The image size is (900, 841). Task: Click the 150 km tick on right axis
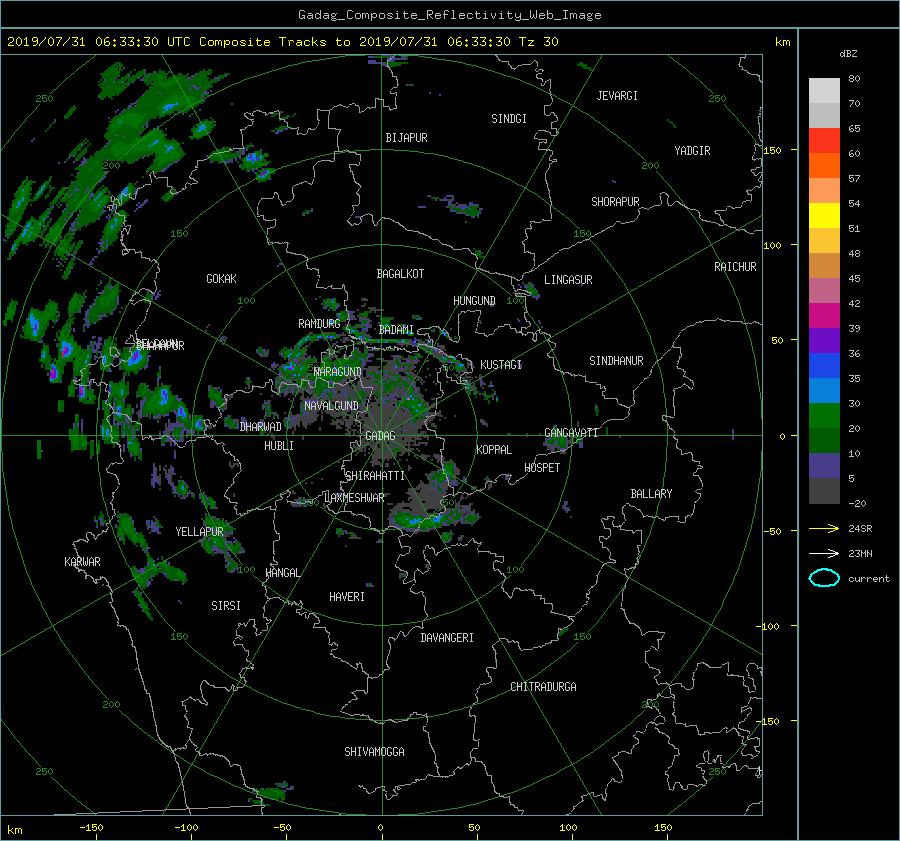coord(773,150)
